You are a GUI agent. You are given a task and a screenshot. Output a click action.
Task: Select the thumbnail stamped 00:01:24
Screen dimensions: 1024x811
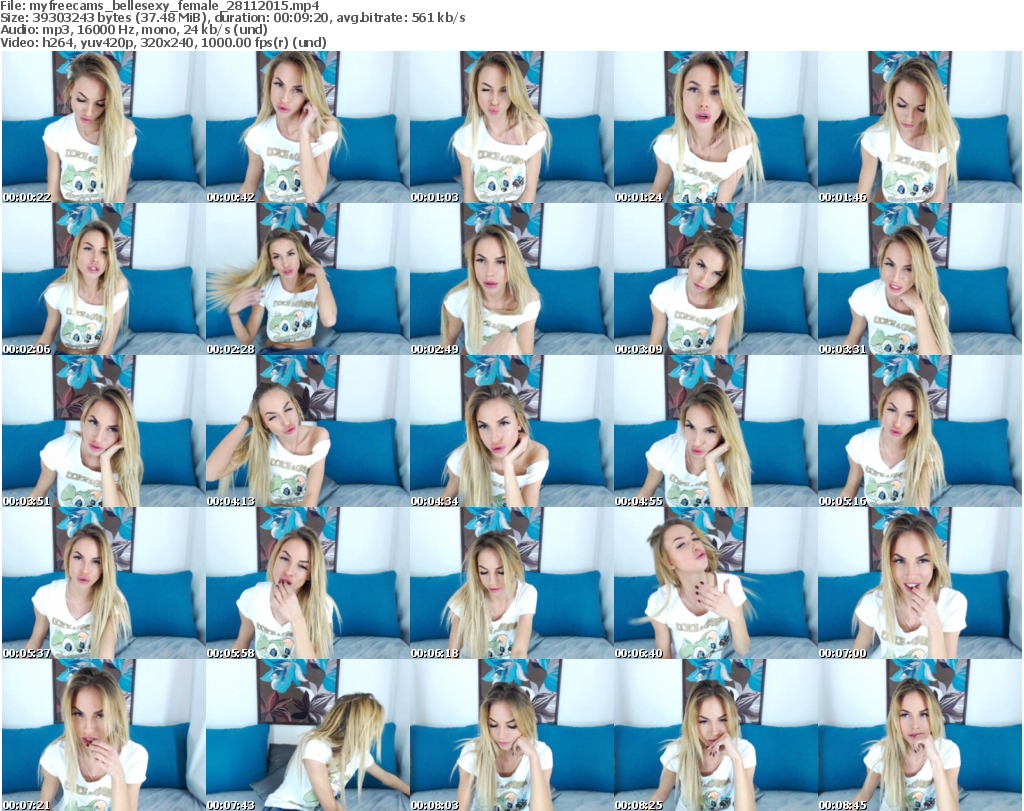coord(715,127)
